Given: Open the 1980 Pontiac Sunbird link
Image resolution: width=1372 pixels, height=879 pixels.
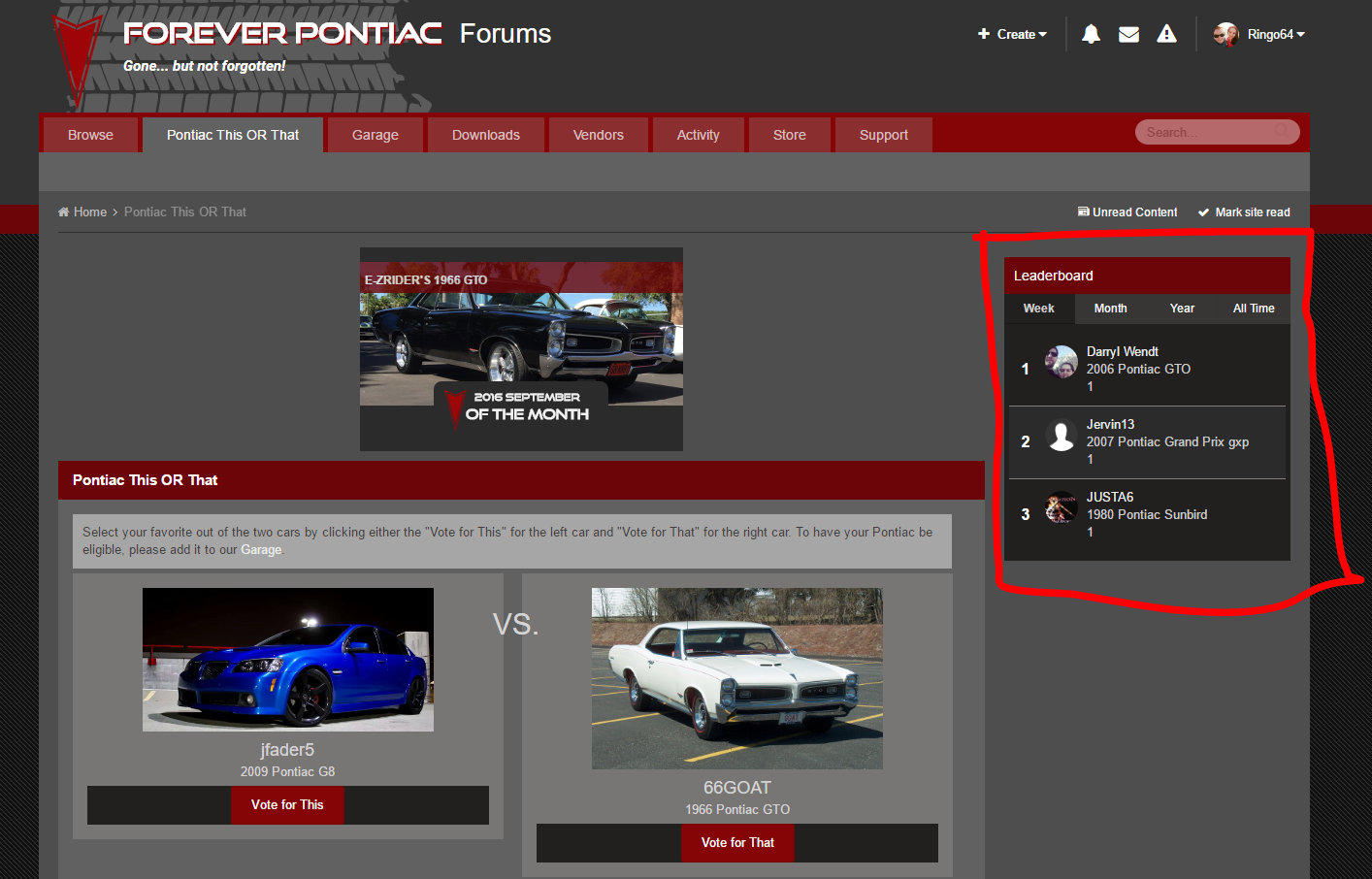Looking at the screenshot, I should tap(1147, 514).
